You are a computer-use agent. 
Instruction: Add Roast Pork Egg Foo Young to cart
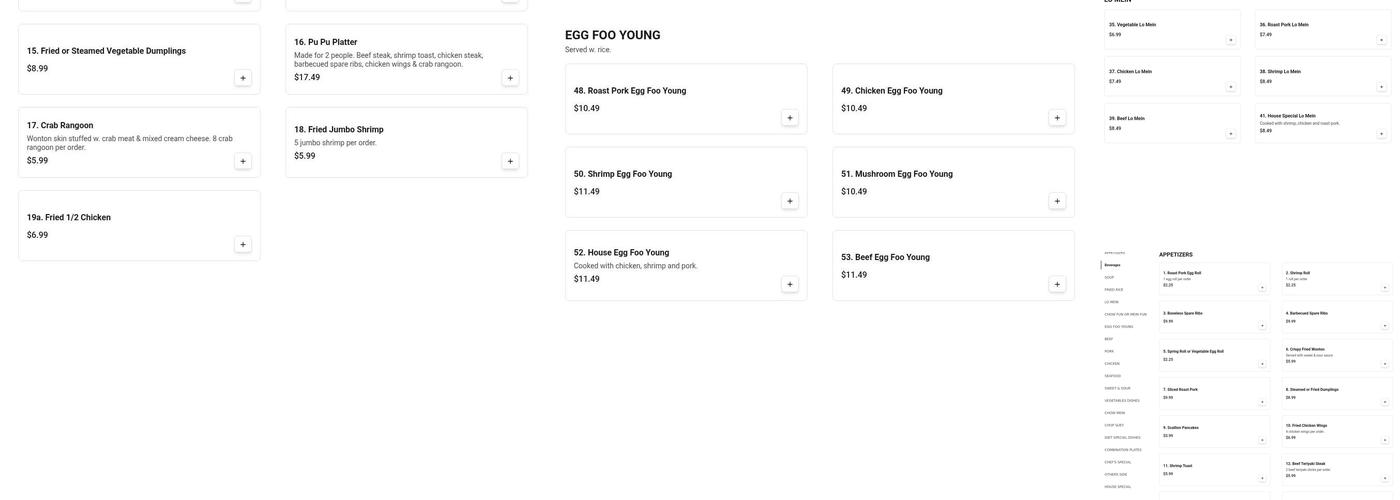[790, 118]
